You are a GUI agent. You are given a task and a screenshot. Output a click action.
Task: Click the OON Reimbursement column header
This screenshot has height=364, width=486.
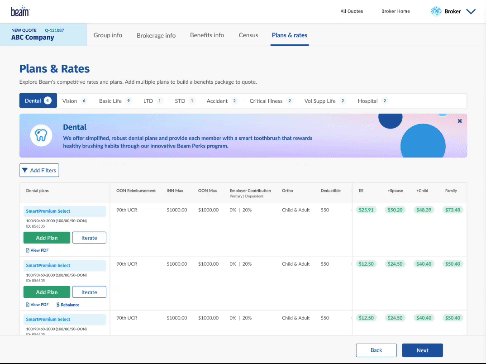136,191
